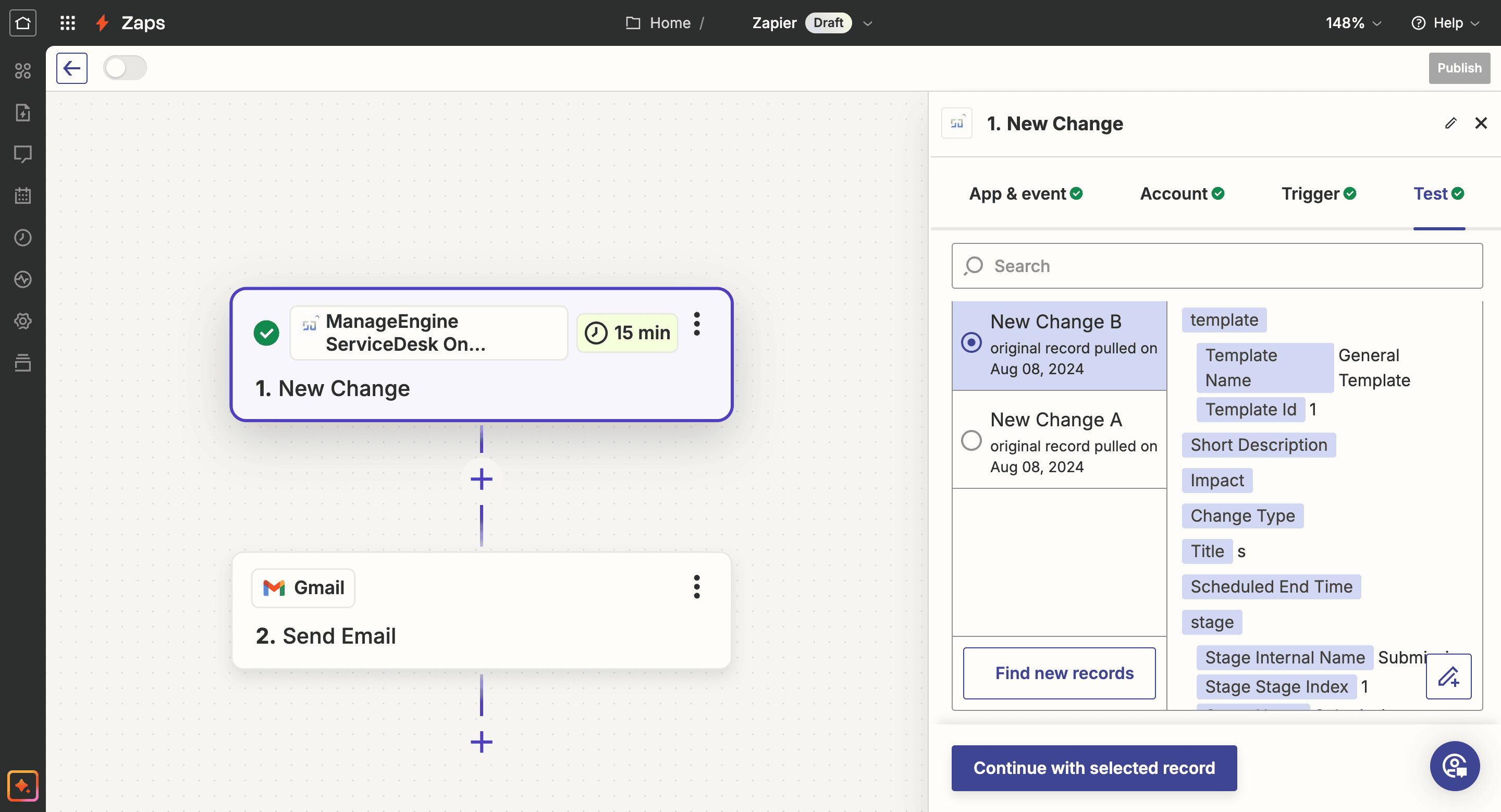This screenshot has height=812, width=1501.
Task: Open the activity status sidebar icon
Action: click(23, 279)
